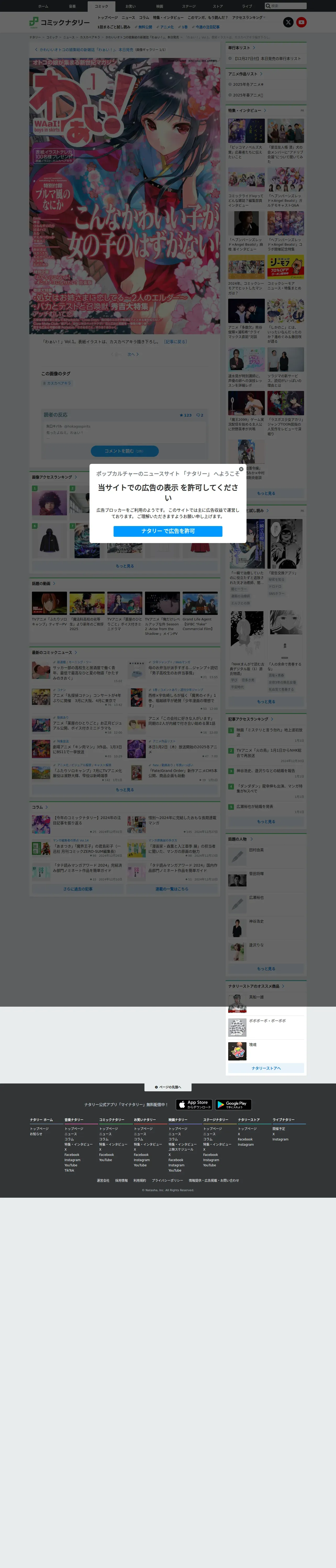Click the コミックナタリー logo
The image size is (336, 1568).
pos(60,22)
